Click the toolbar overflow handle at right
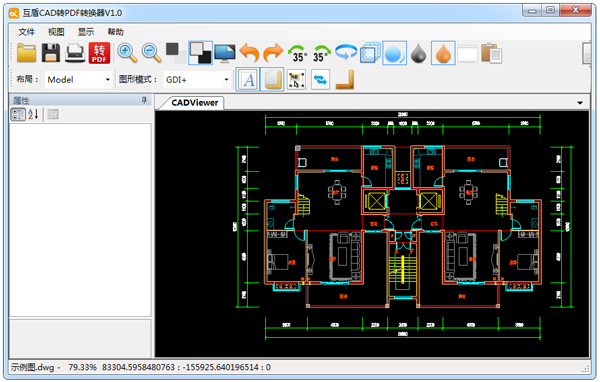 (587, 53)
